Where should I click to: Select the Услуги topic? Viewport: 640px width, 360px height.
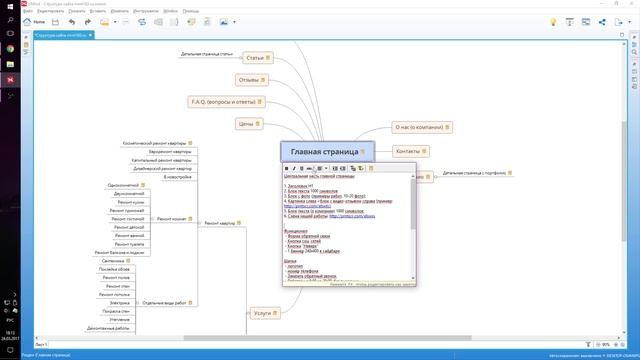coord(265,313)
